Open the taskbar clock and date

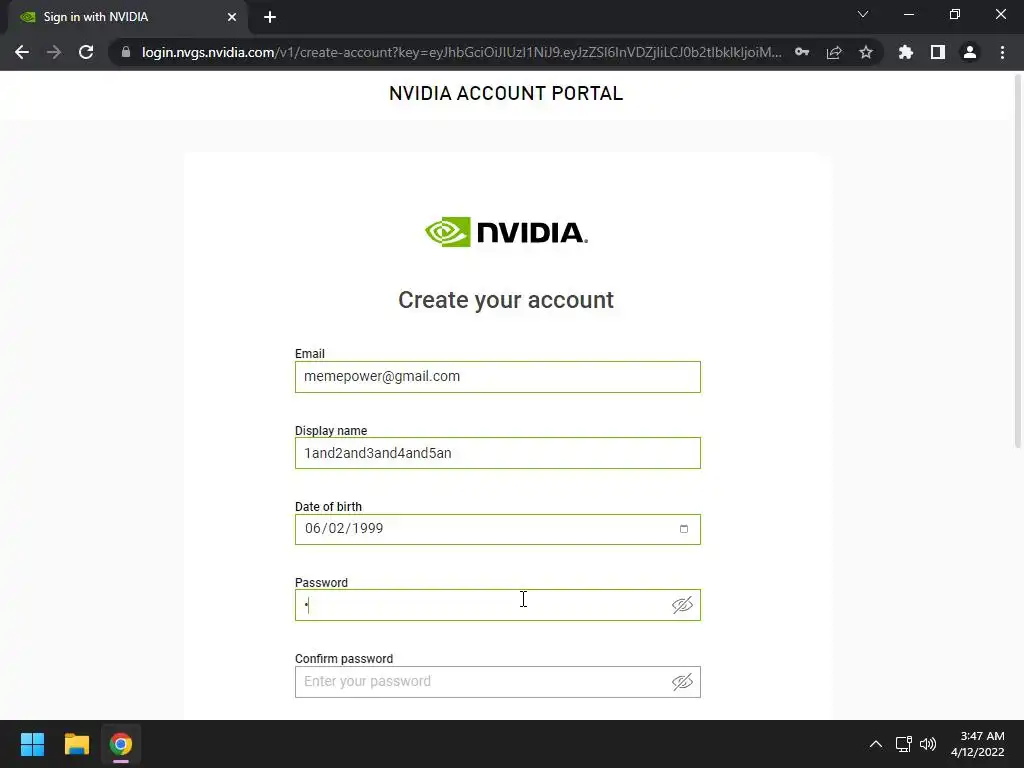(x=978, y=744)
